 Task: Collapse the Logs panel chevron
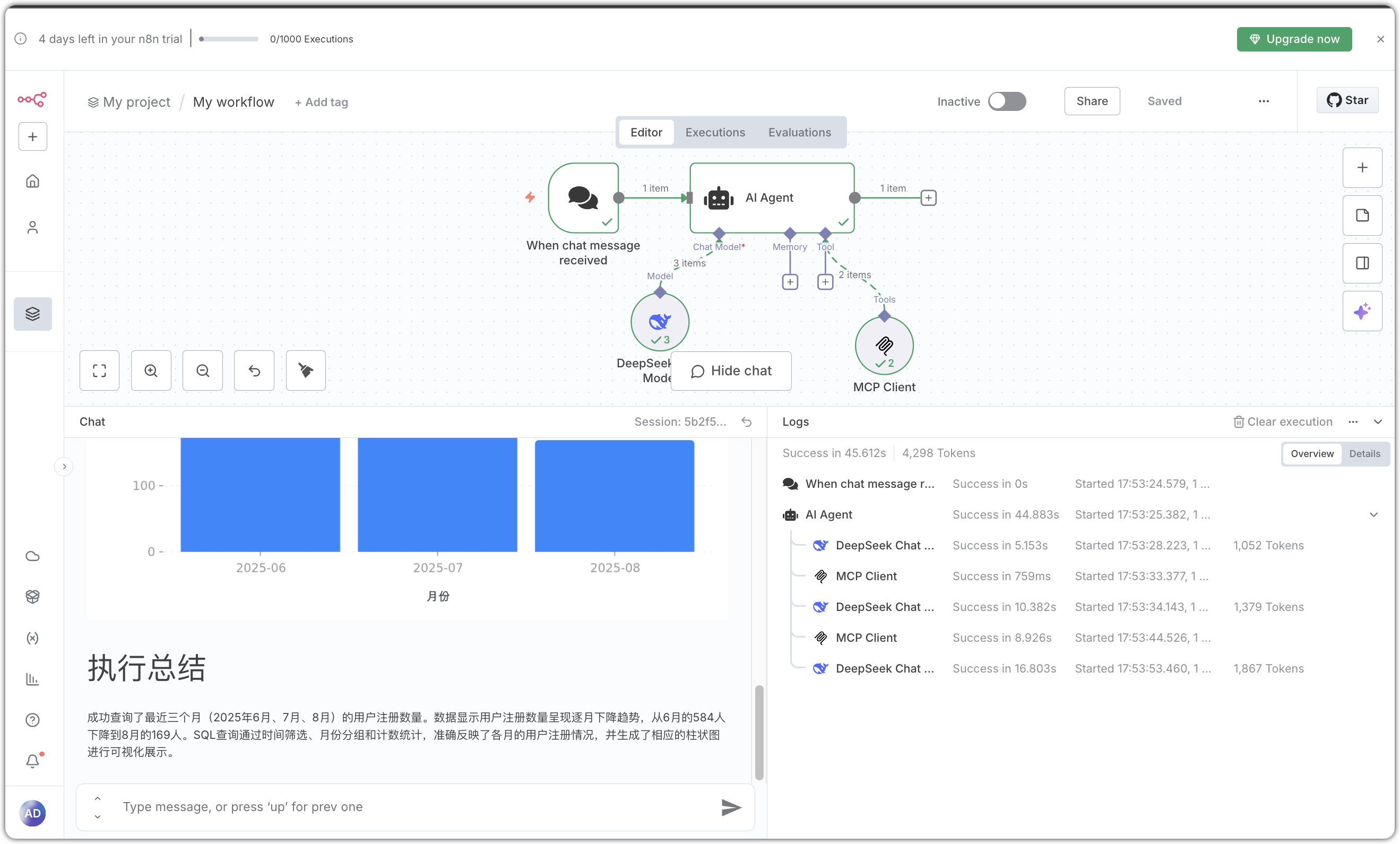pyautogui.click(x=1379, y=423)
